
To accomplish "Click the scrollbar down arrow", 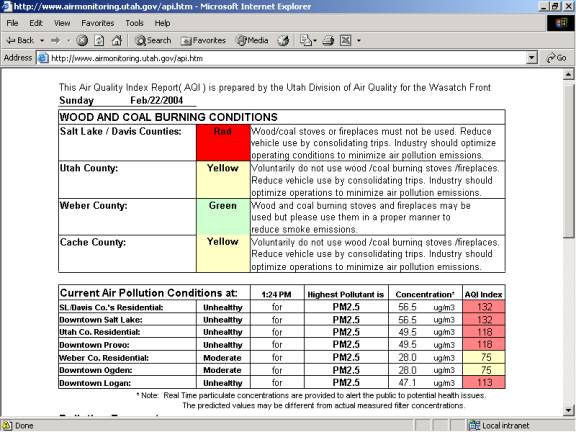I will (568, 410).
